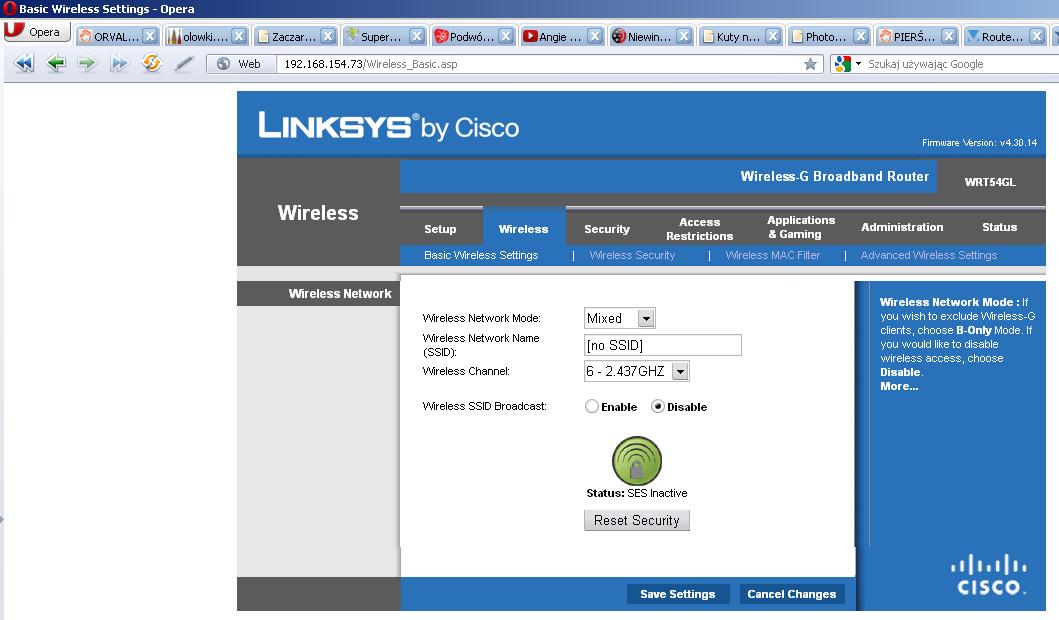Image resolution: width=1059 pixels, height=620 pixels.
Task: Go to Wireless Security subtab
Action: pyautogui.click(x=632, y=255)
